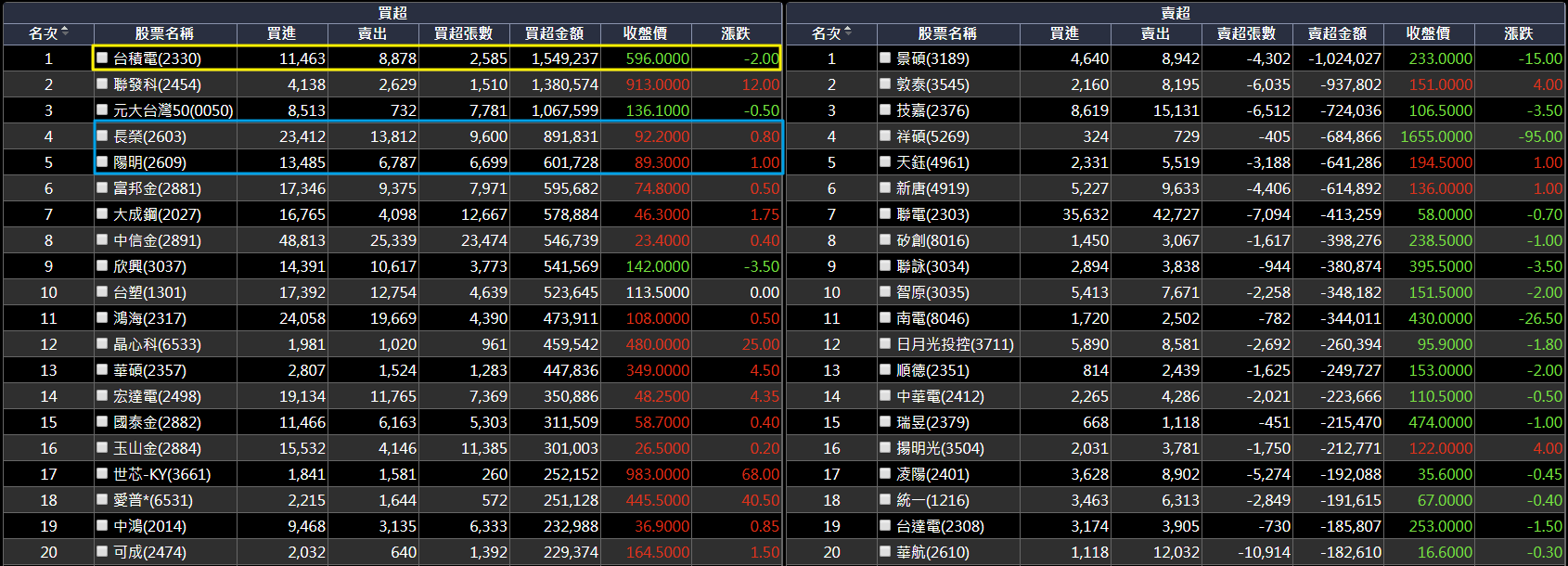This screenshot has height=566, width=1568.
Task: Tick the checkbox for 鴻海(2317)
Action: 102,317
